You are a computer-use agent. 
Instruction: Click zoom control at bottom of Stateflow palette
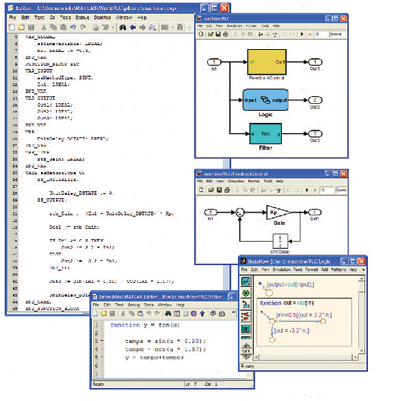[246, 352]
